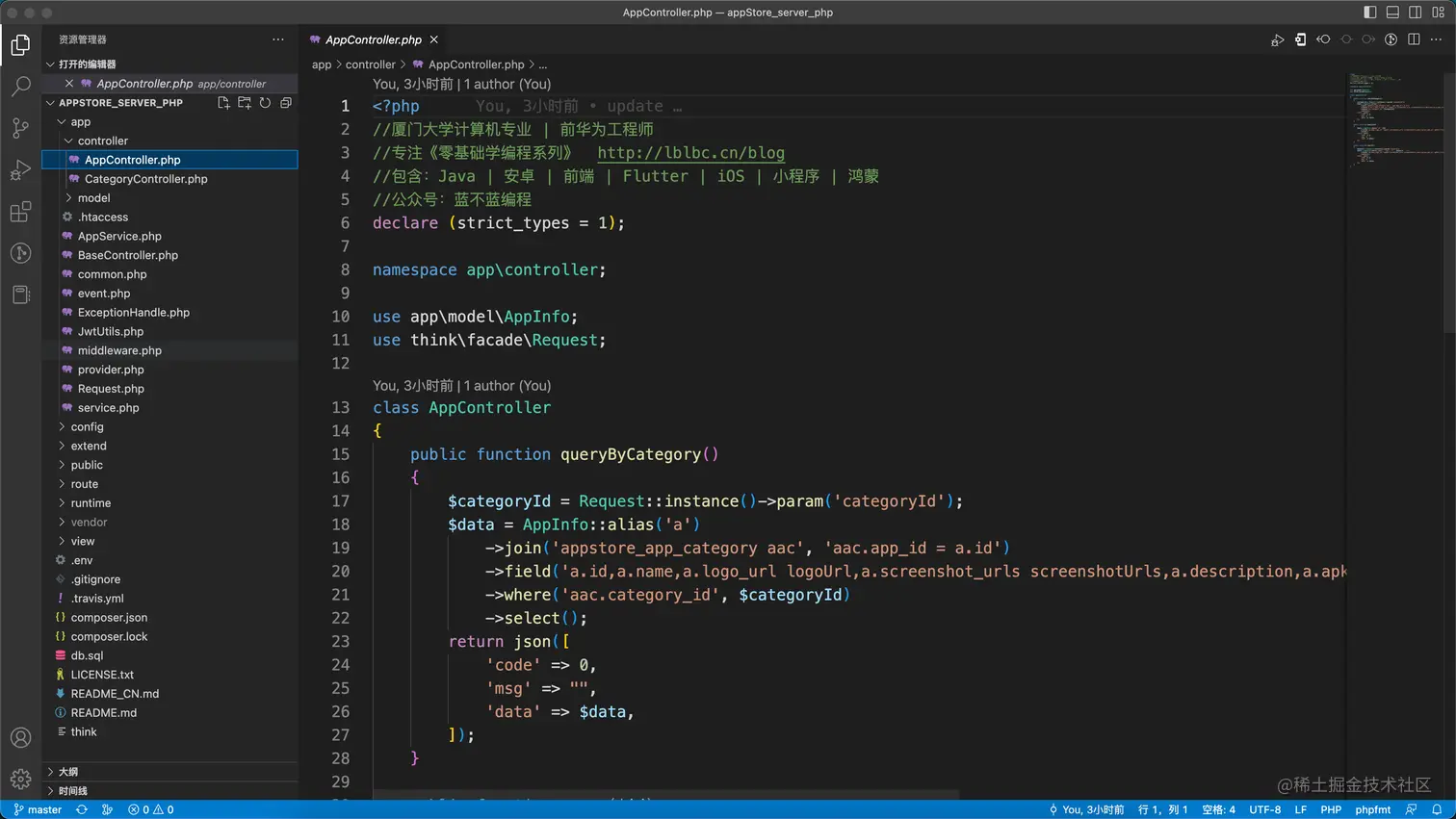Open the Explorer view in activity bar
Image resolution: width=1456 pixels, height=819 pixels.
click(x=20, y=44)
